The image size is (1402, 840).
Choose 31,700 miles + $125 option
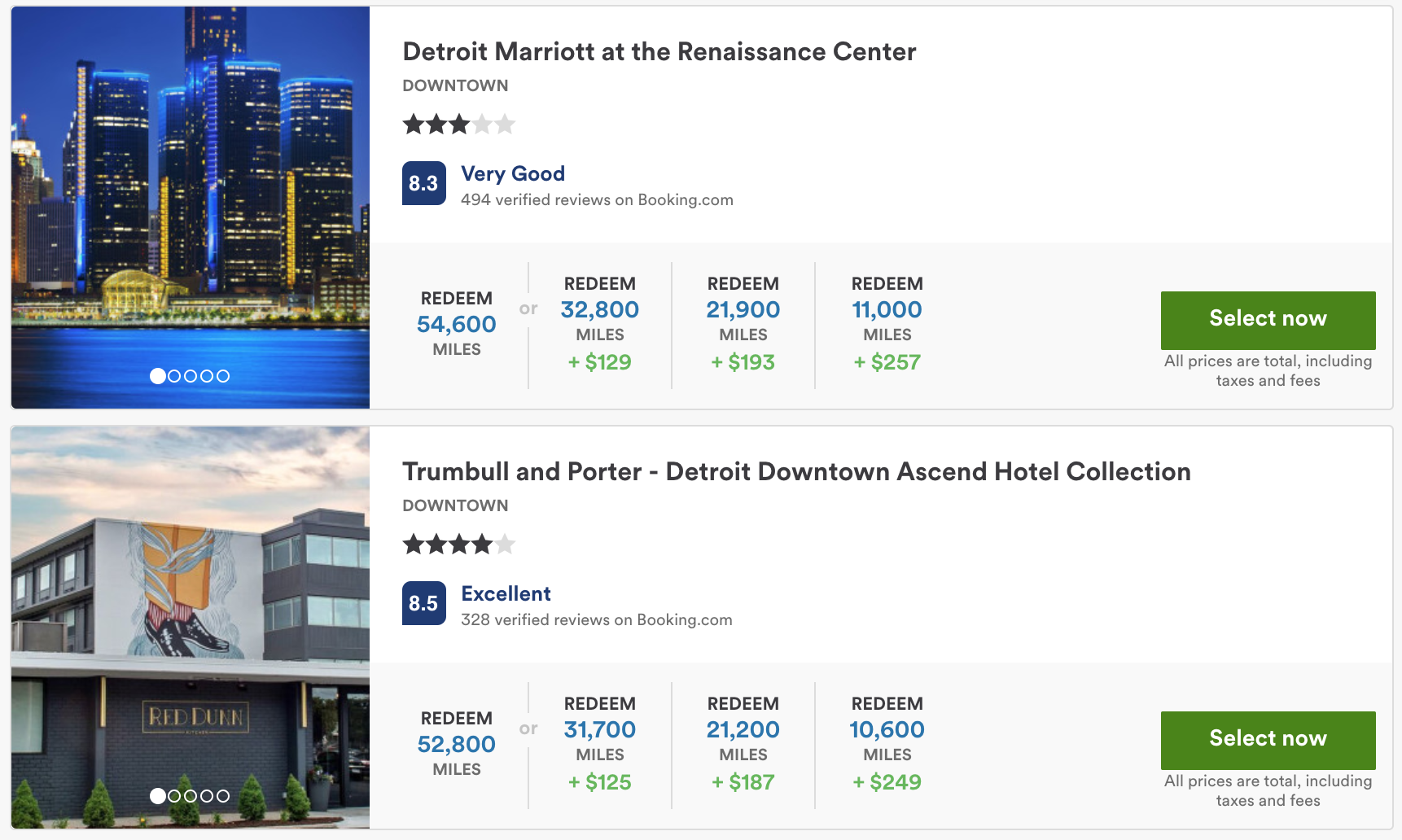pyautogui.click(x=600, y=744)
